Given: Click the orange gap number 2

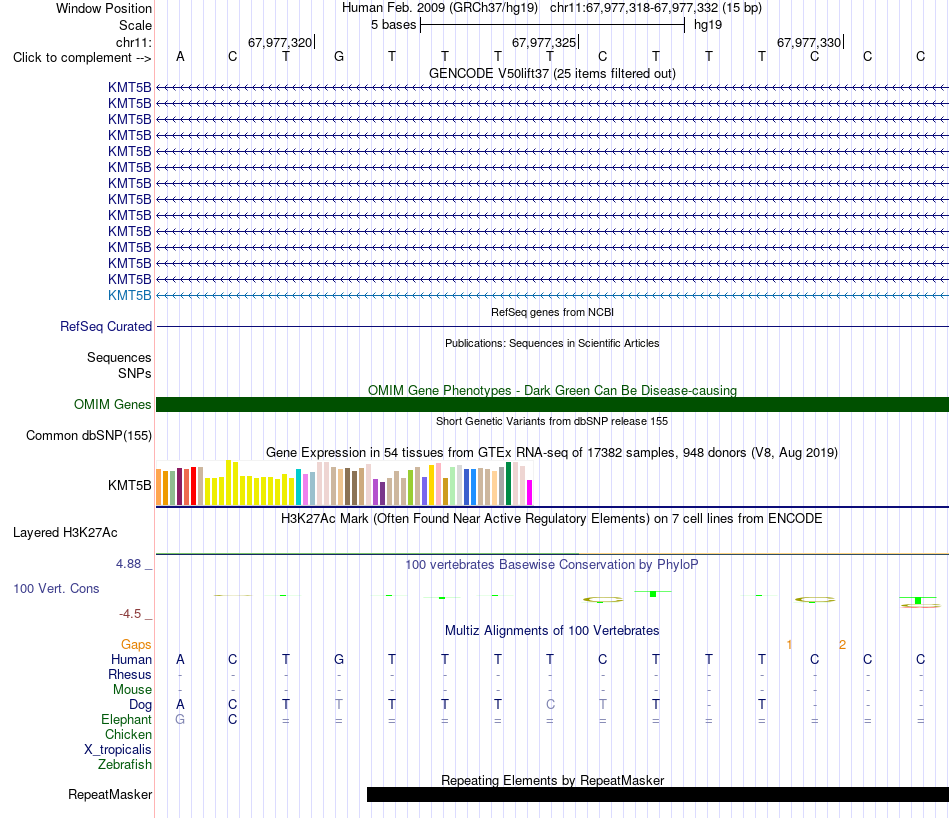Looking at the screenshot, I should (x=842, y=645).
